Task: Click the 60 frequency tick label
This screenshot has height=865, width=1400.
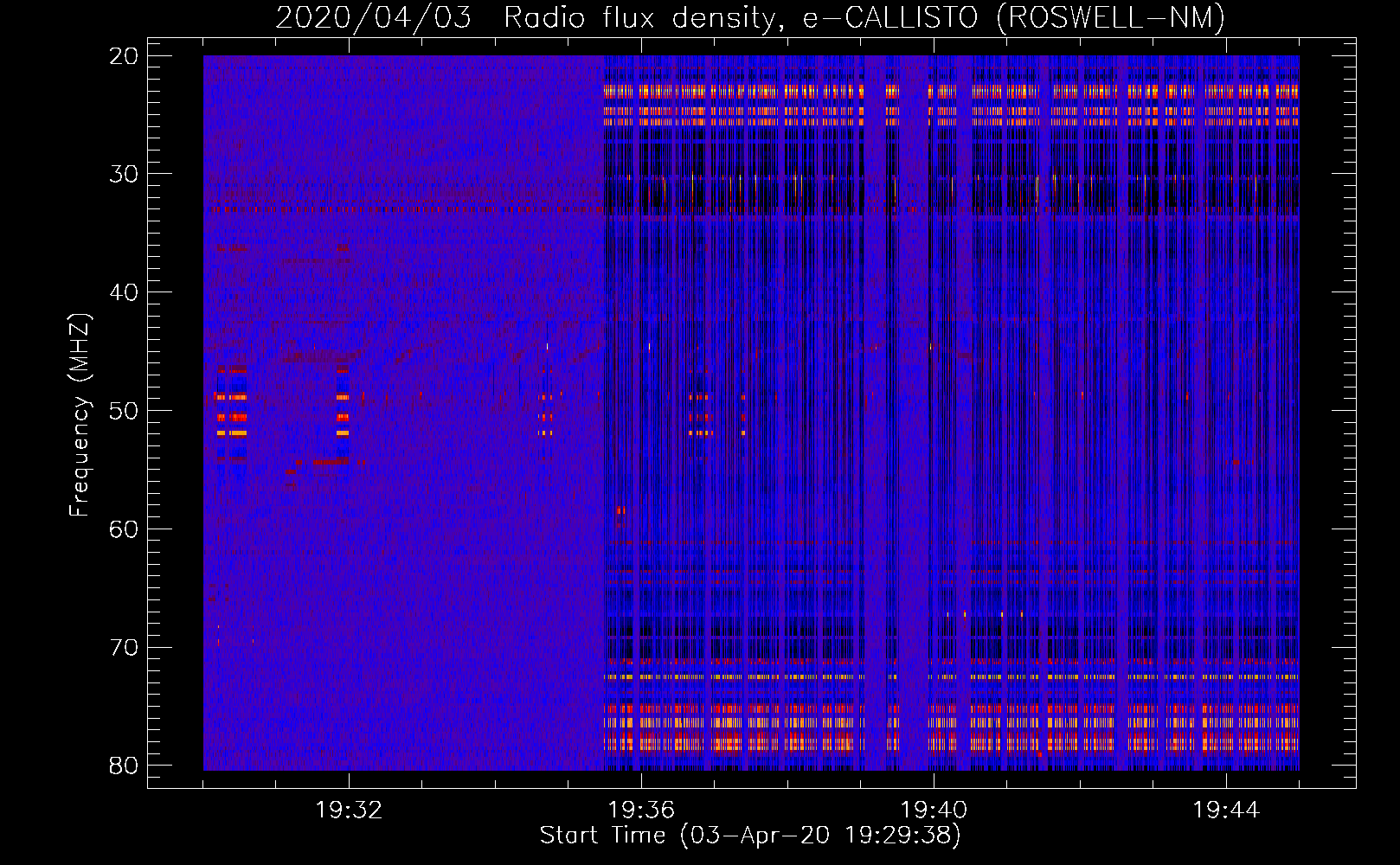Action: point(125,529)
